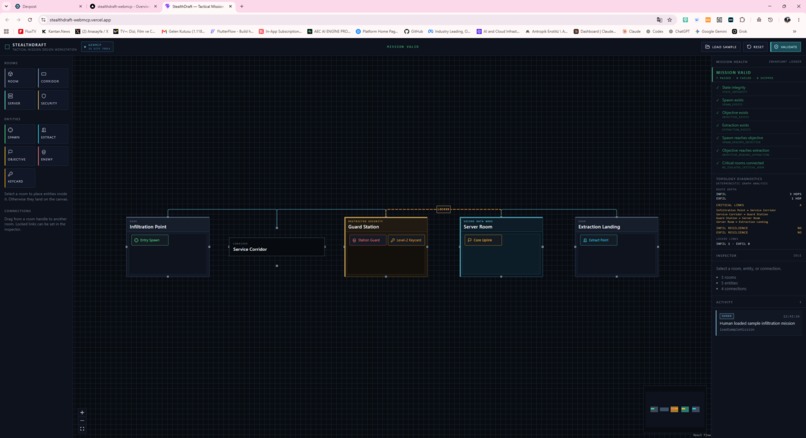Viewport: 806px width, 438px height.
Task: Open the browser extensions puzzle icon
Action: 742,20
